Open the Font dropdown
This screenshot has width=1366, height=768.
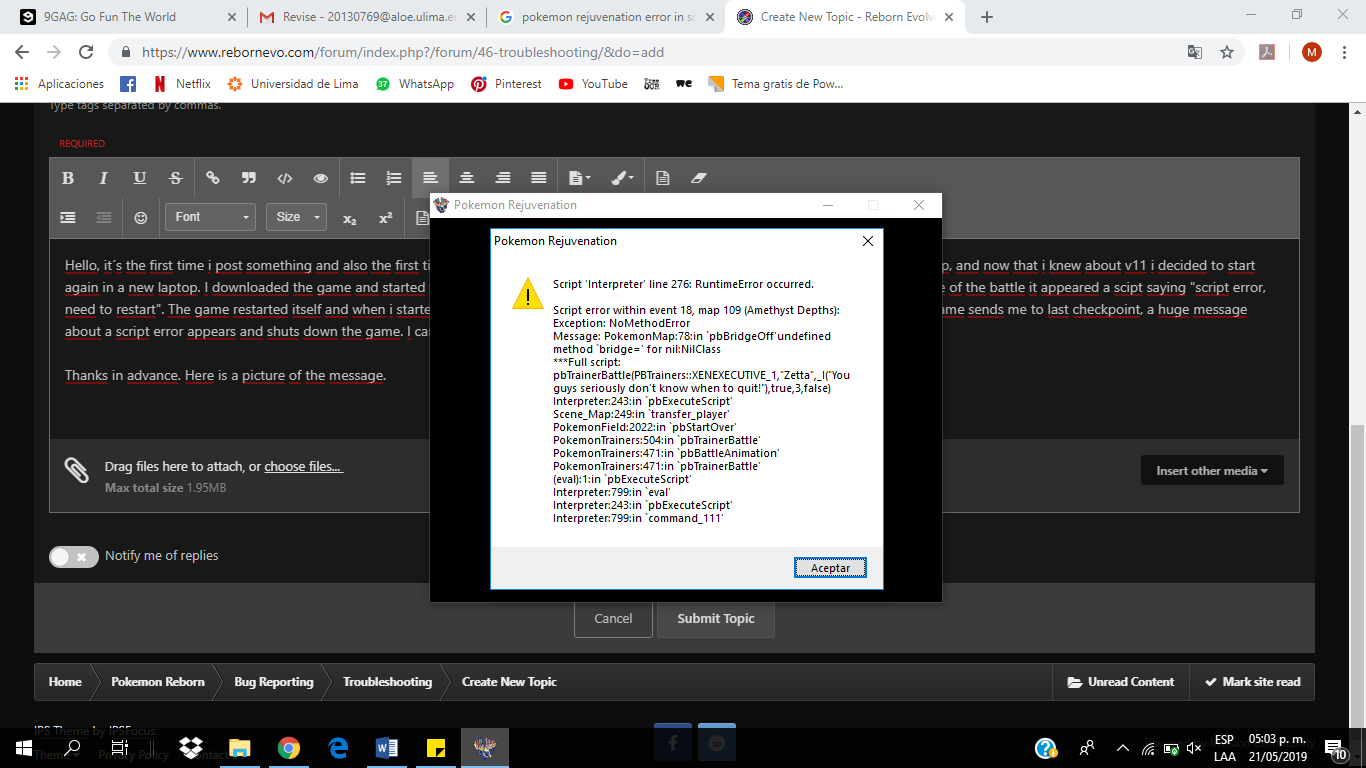point(210,217)
